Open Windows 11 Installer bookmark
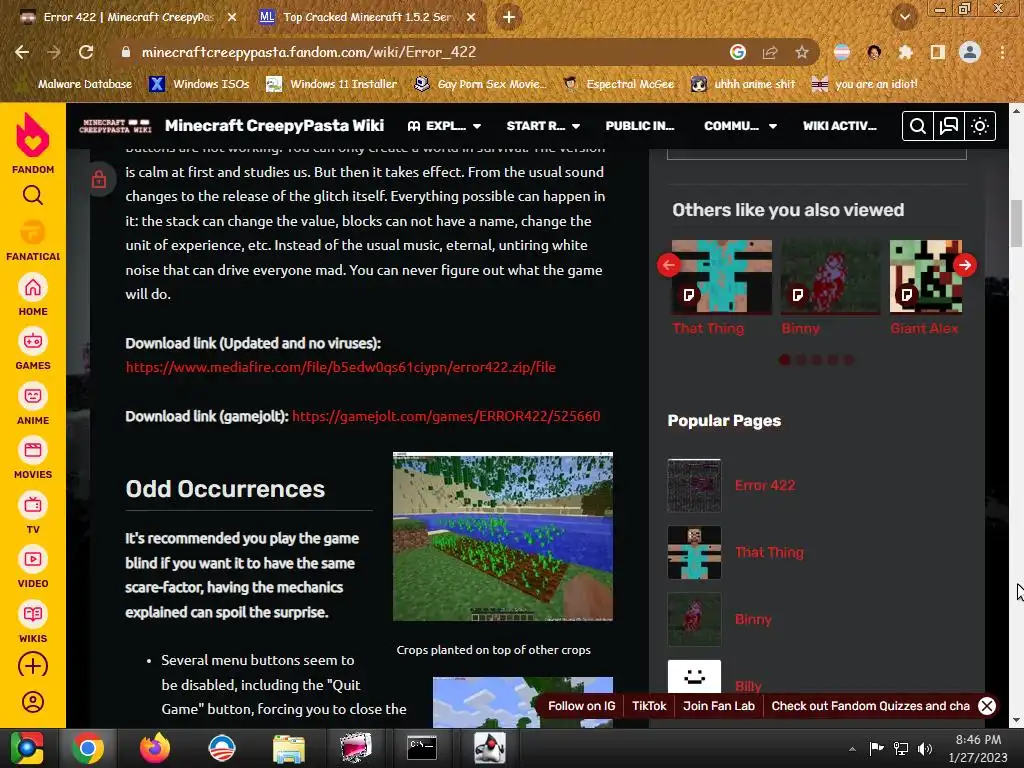Screen dimensions: 1024x768 coord(332,84)
